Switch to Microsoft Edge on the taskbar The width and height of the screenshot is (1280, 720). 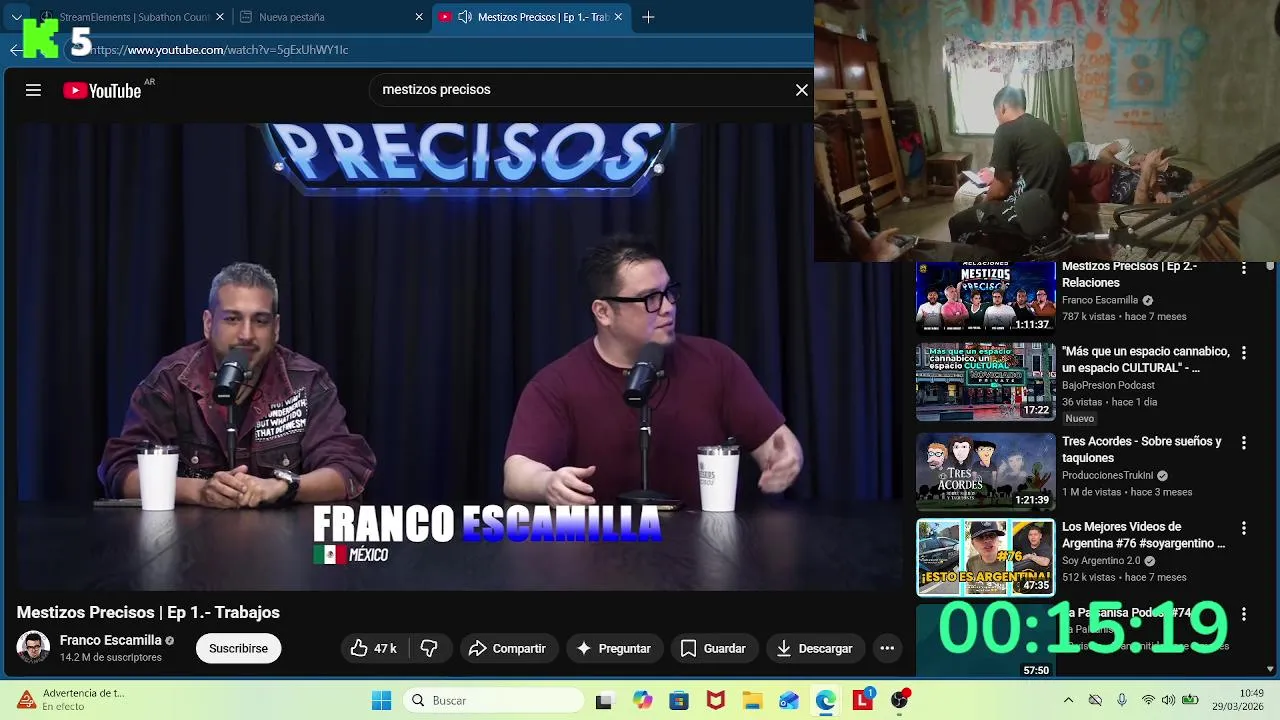(825, 701)
